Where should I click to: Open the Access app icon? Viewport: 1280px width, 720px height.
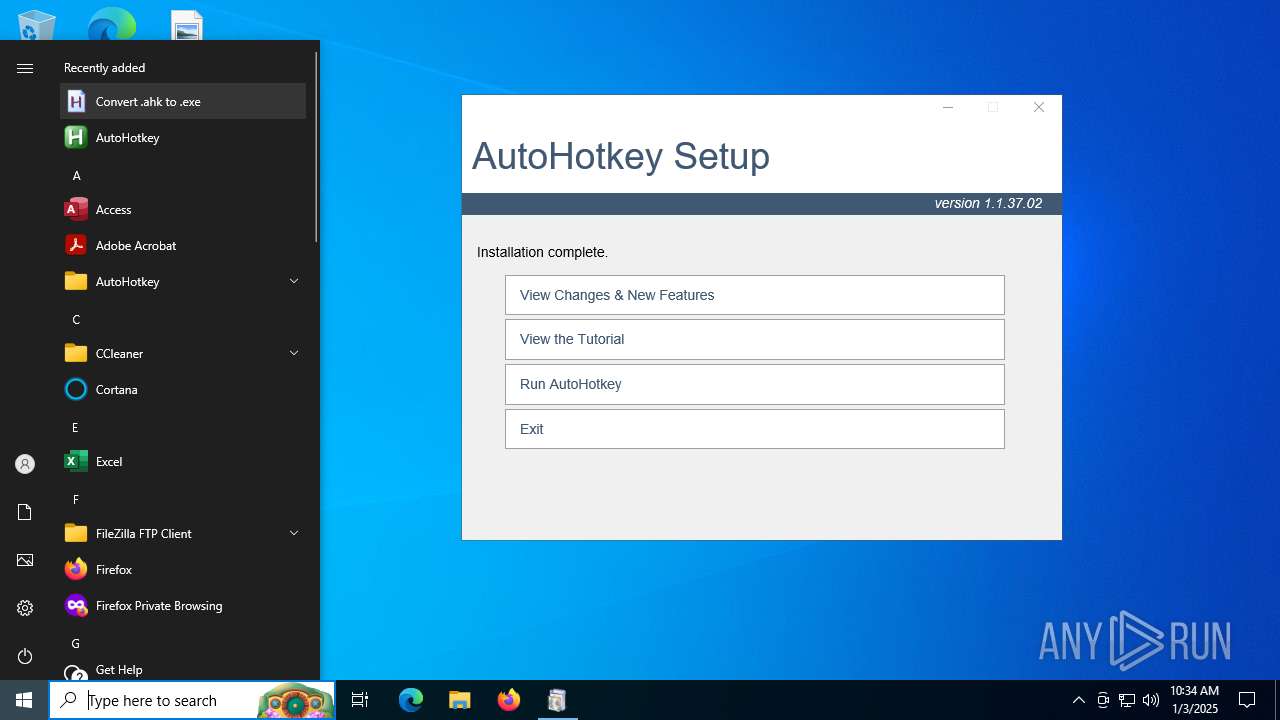tap(76, 209)
